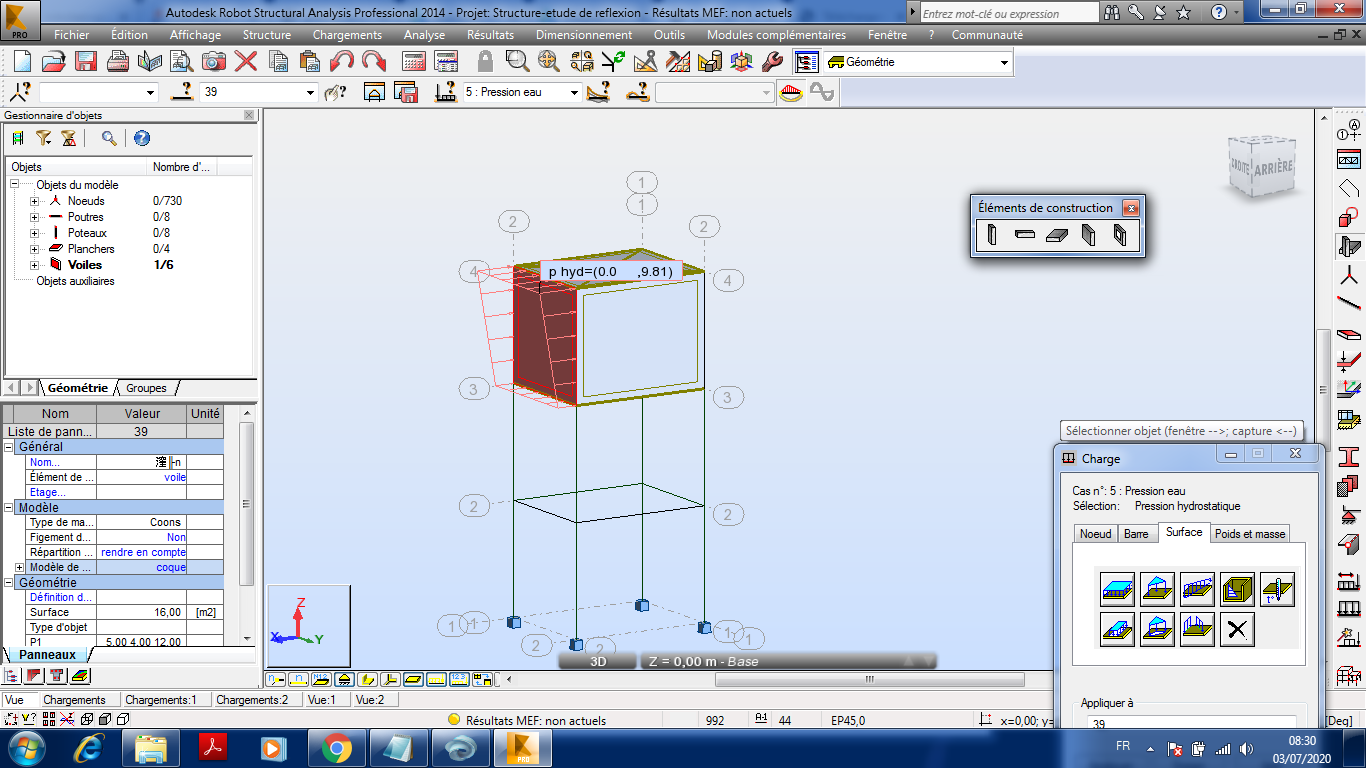Click the Print icon in toolbar
This screenshot has width=1366, height=768.
tap(118, 61)
